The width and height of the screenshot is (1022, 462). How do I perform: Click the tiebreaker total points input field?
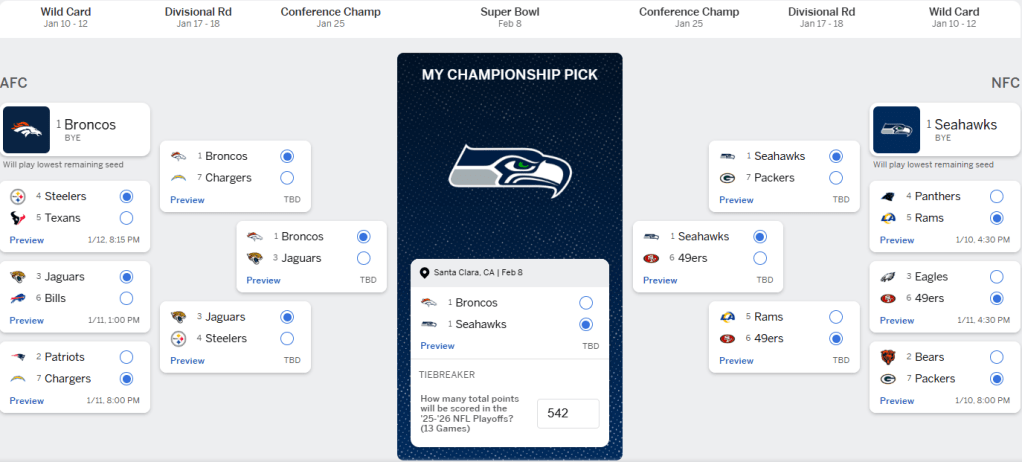tap(568, 413)
